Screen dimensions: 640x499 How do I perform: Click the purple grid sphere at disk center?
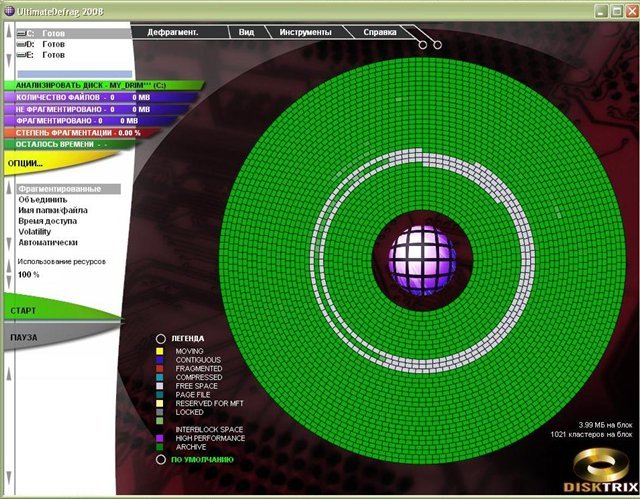point(422,260)
